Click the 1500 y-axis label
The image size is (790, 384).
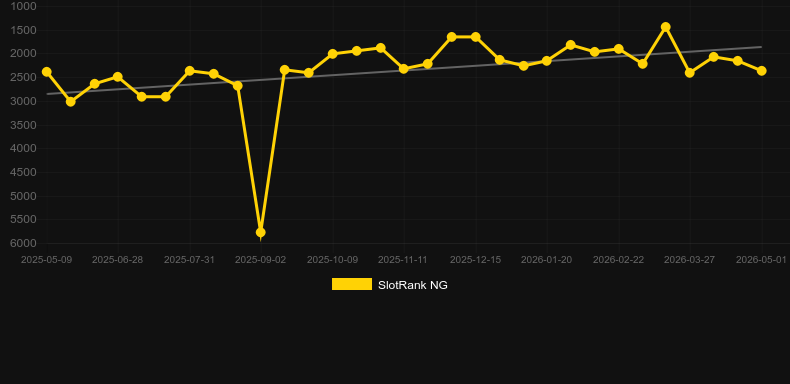[23, 30]
